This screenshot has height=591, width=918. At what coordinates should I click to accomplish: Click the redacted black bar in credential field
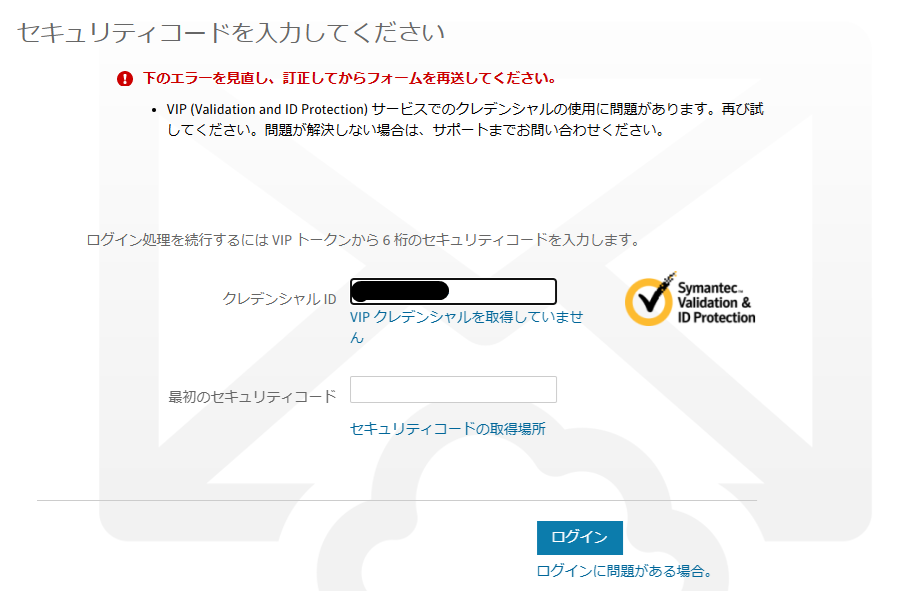pyautogui.click(x=402, y=291)
